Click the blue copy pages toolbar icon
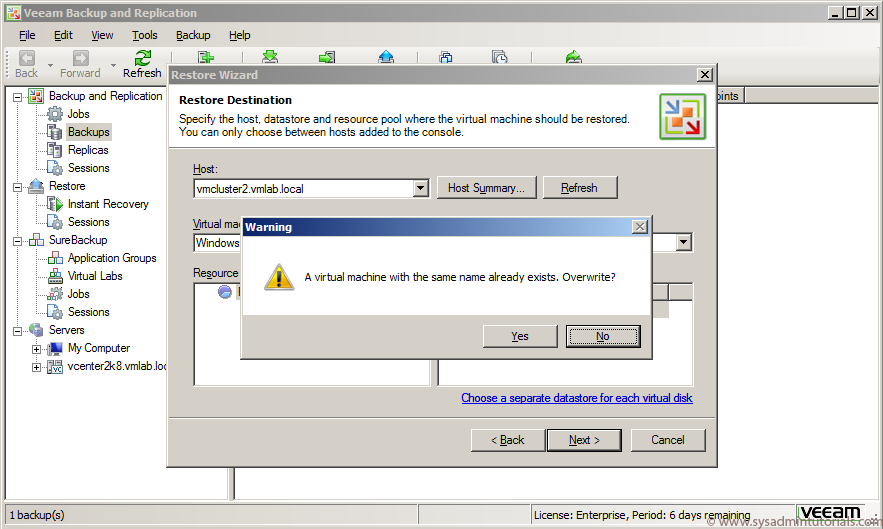The width and height of the screenshot is (883, 529). click(x=446, y=57)
